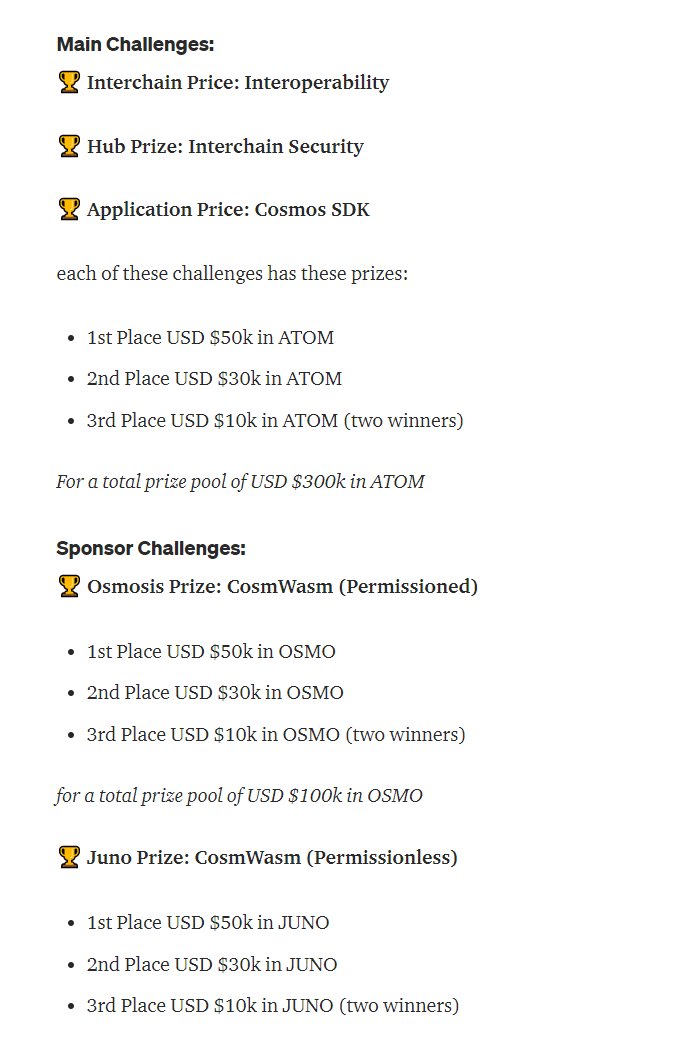The image size is (675, 1038).
Task: Click the trophy icon beside Hub Prize
Action: pyautogui.click(x=68, y=147)
